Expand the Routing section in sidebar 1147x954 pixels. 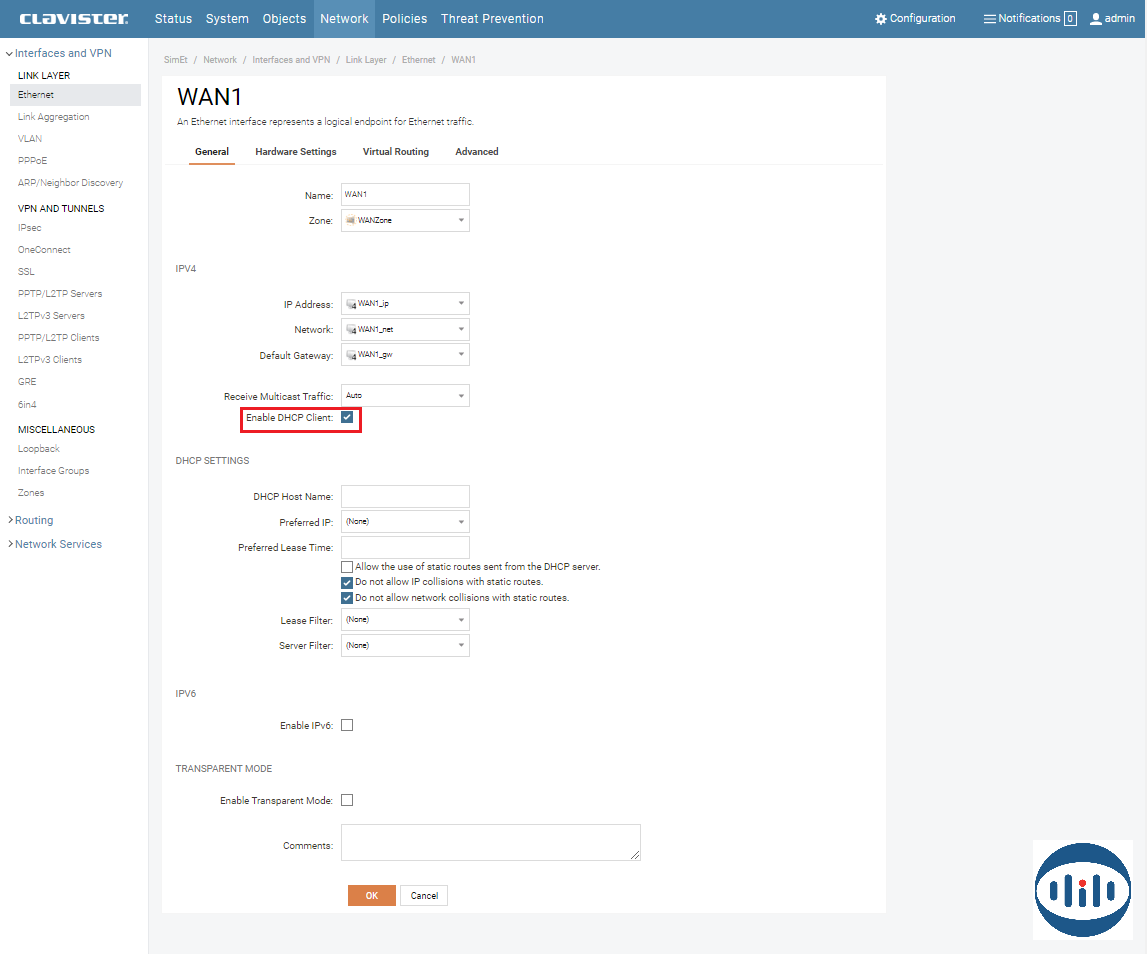(34, 520)
